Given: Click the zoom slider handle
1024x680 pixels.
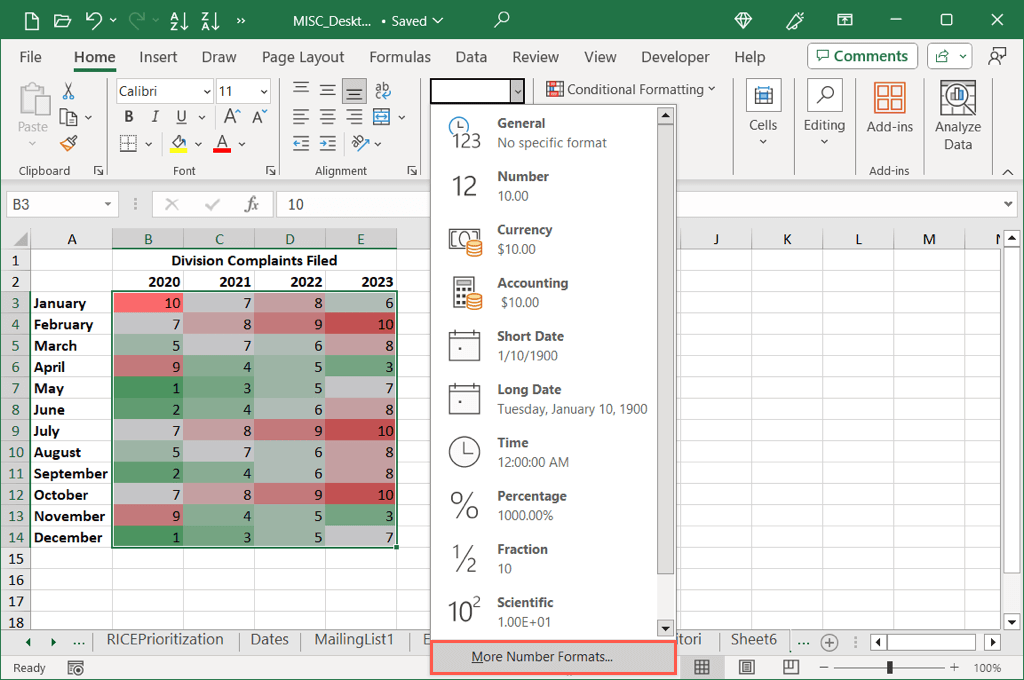Looking at the screenshot, I should 889,667.
